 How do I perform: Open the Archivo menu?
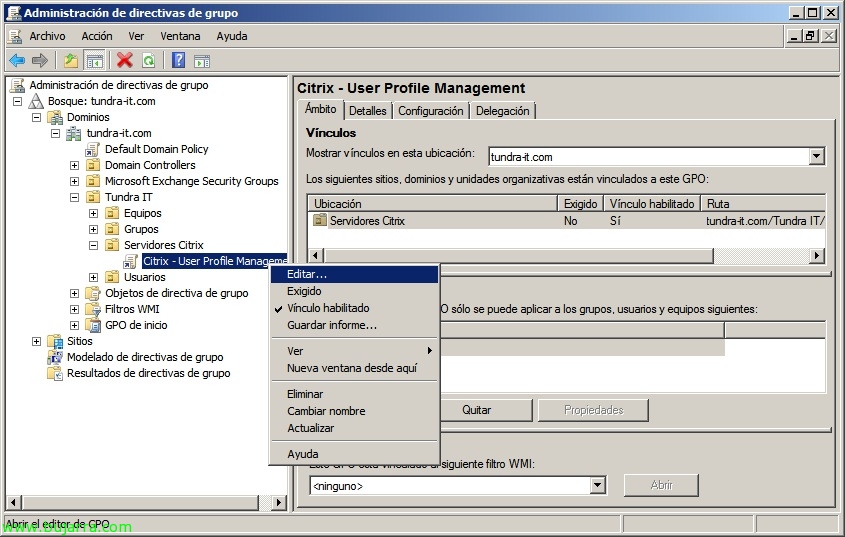point(47,36)
